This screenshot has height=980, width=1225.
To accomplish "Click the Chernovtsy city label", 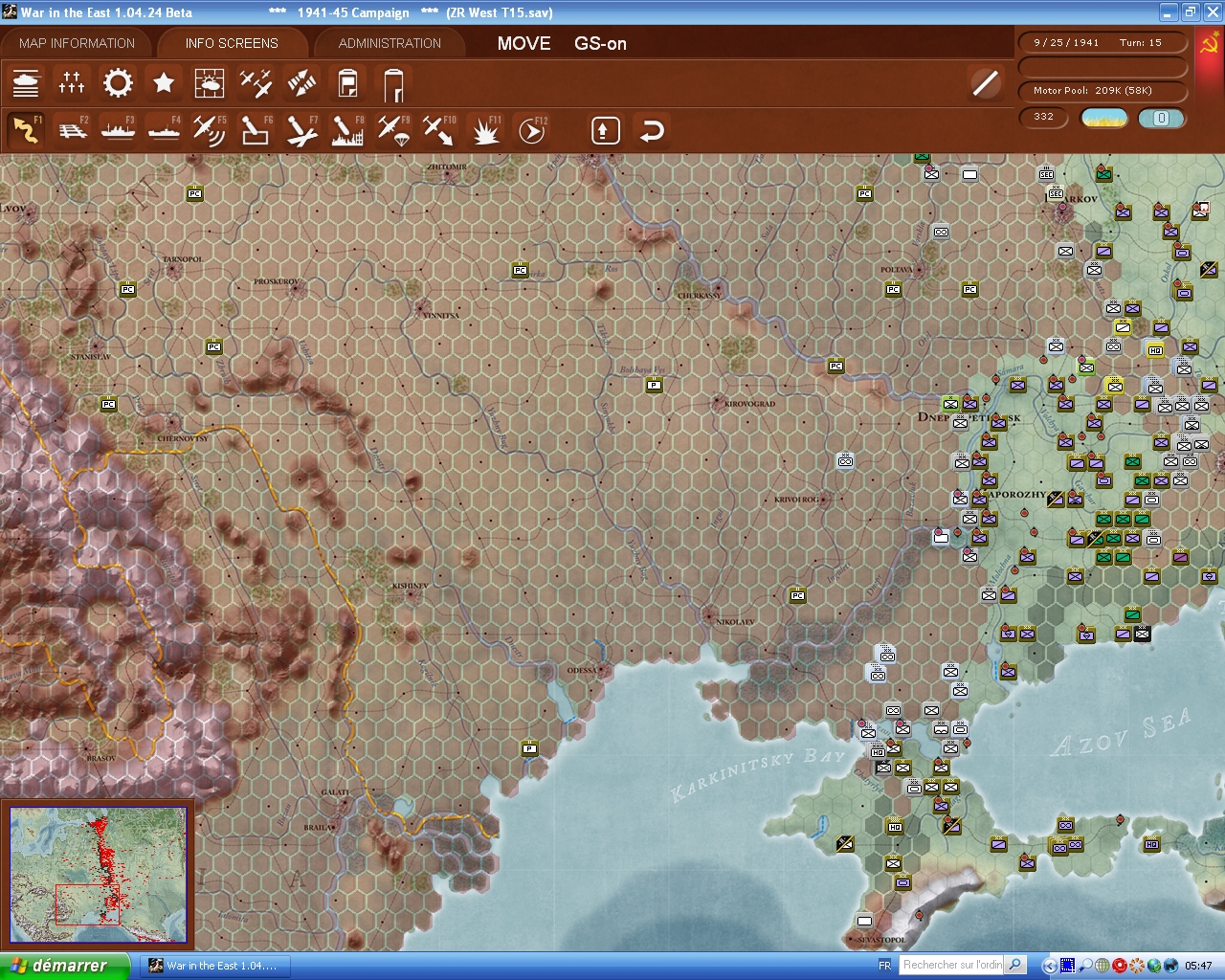I will click(183, 438).
